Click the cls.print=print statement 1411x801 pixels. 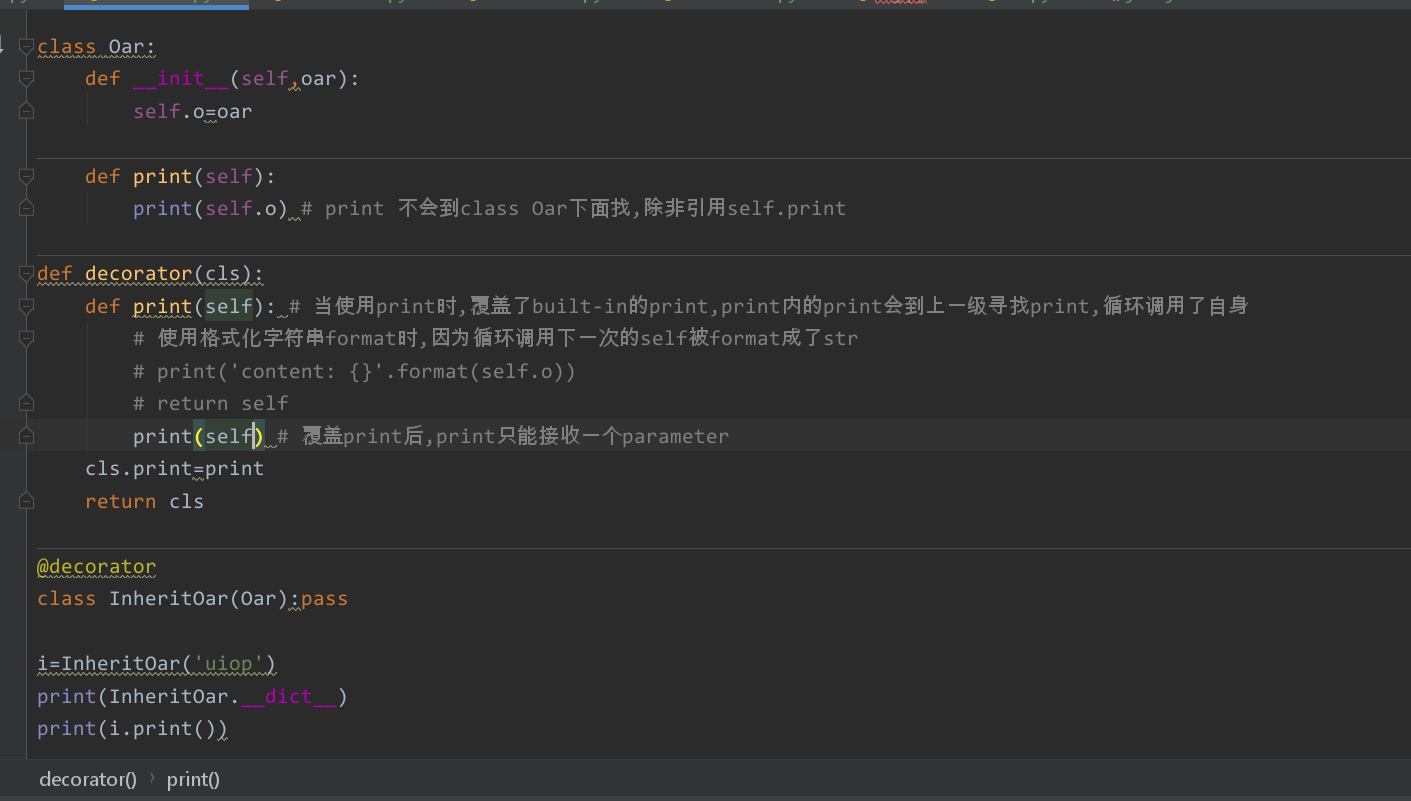coord(174,469)
